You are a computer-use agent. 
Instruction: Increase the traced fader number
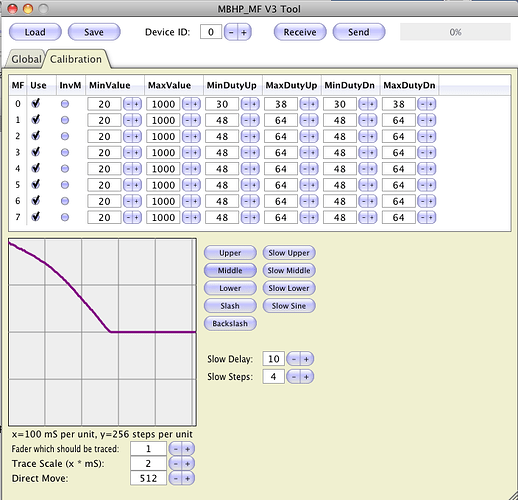click(x=188, y=449)
